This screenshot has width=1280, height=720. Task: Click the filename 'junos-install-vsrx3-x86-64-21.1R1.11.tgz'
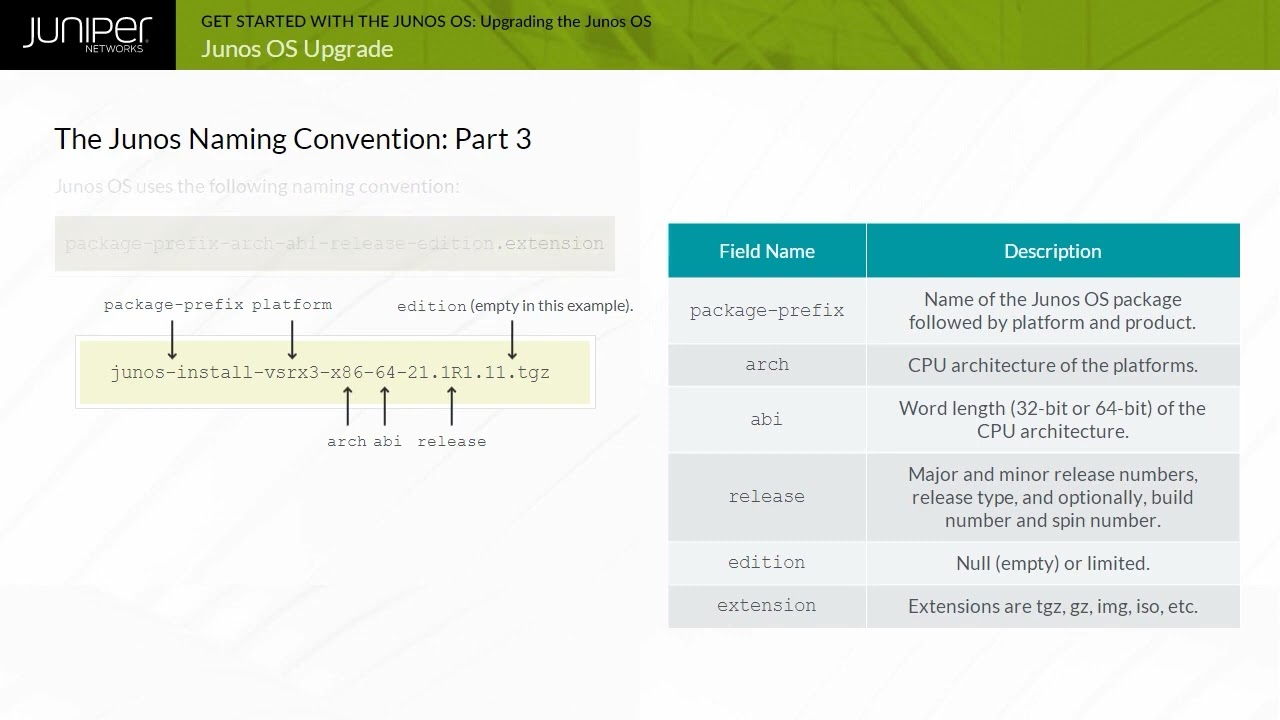330,372
